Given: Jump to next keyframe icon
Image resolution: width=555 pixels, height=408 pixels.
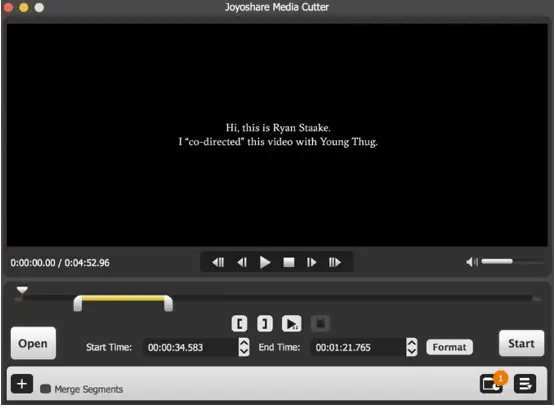Looking at the screenshot, I should click(x=335, y=263).
